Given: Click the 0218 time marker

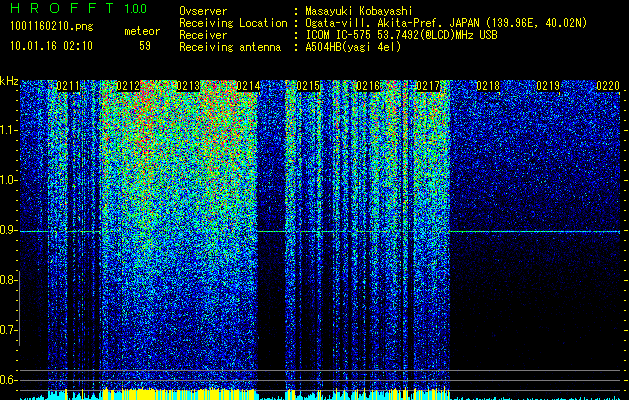Looking at the screenshot, I should pos(488,86).
